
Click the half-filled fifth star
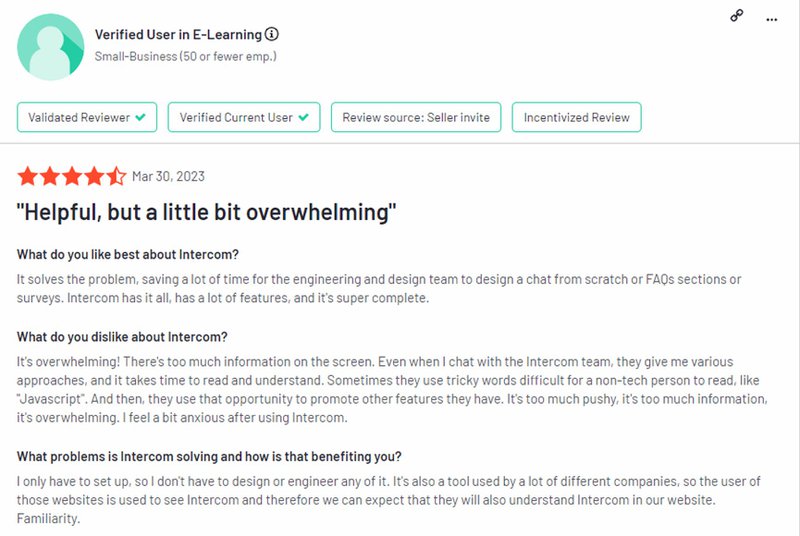point(116,177)
